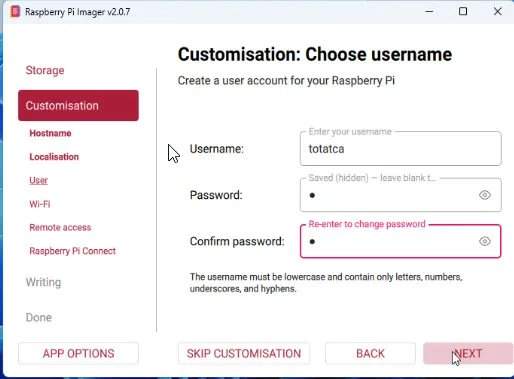Open the Raspberry Pi Connect sub-step
Image resolution: width=514 pixels, height=379 pixels.
(x=72, y=251)
